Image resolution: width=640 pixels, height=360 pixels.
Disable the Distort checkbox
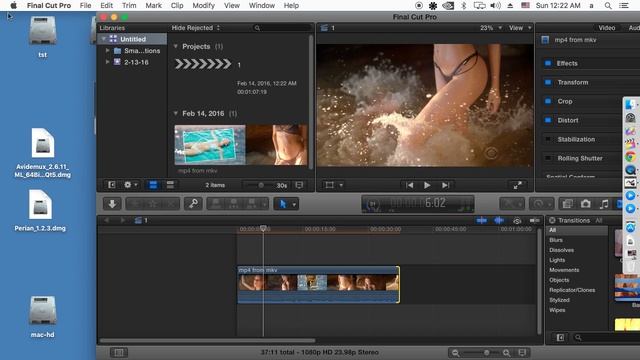(x=548, y=120)
